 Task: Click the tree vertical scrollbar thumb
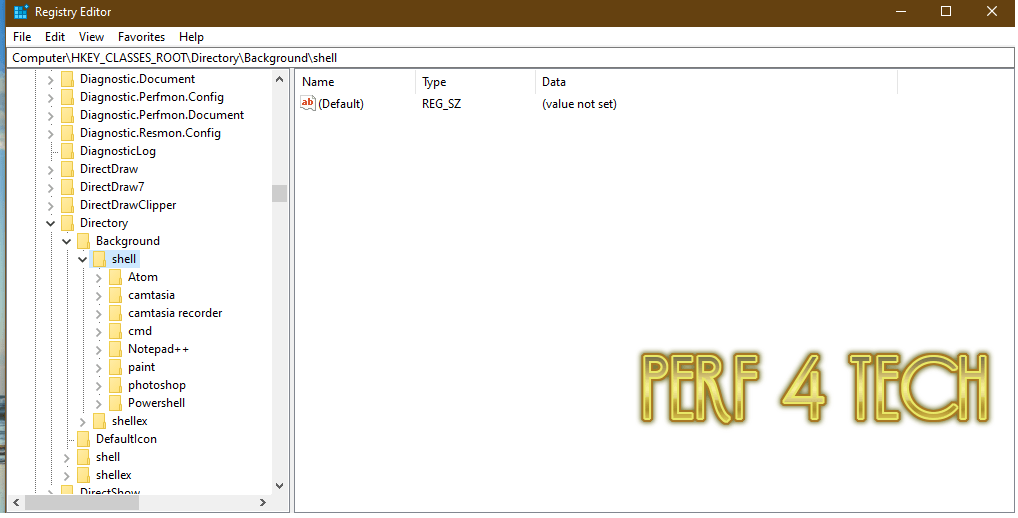point(279,193)
